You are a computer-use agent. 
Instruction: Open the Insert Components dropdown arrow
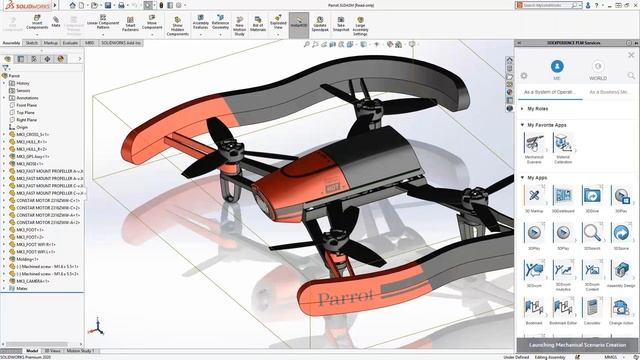(x=37, y=34)
